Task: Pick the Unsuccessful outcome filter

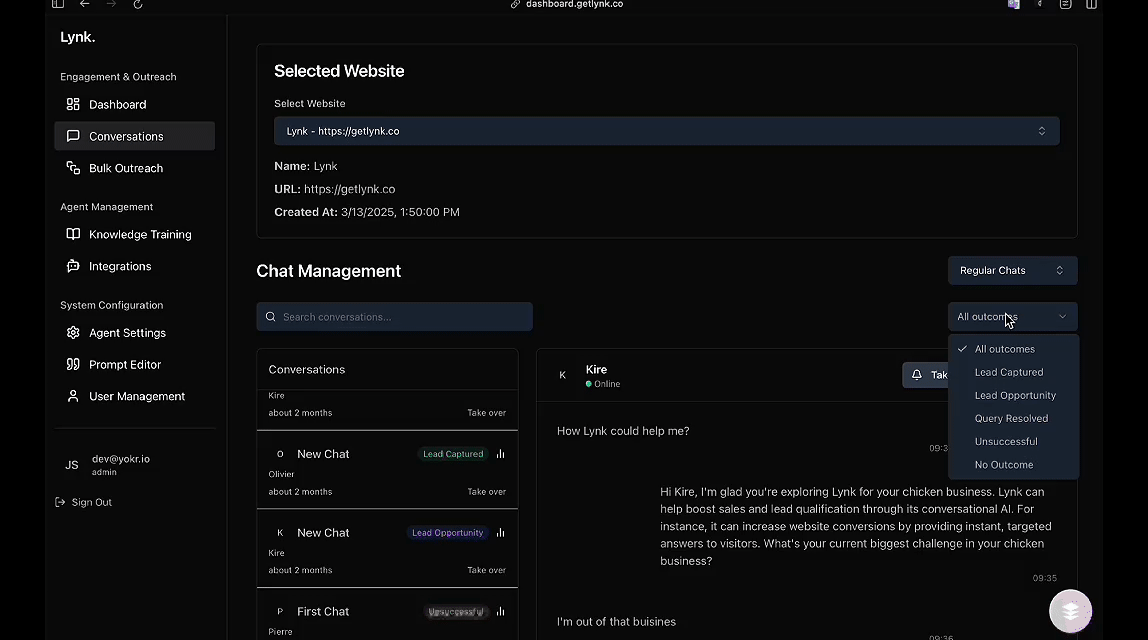Action: [x=1005, y=441]
